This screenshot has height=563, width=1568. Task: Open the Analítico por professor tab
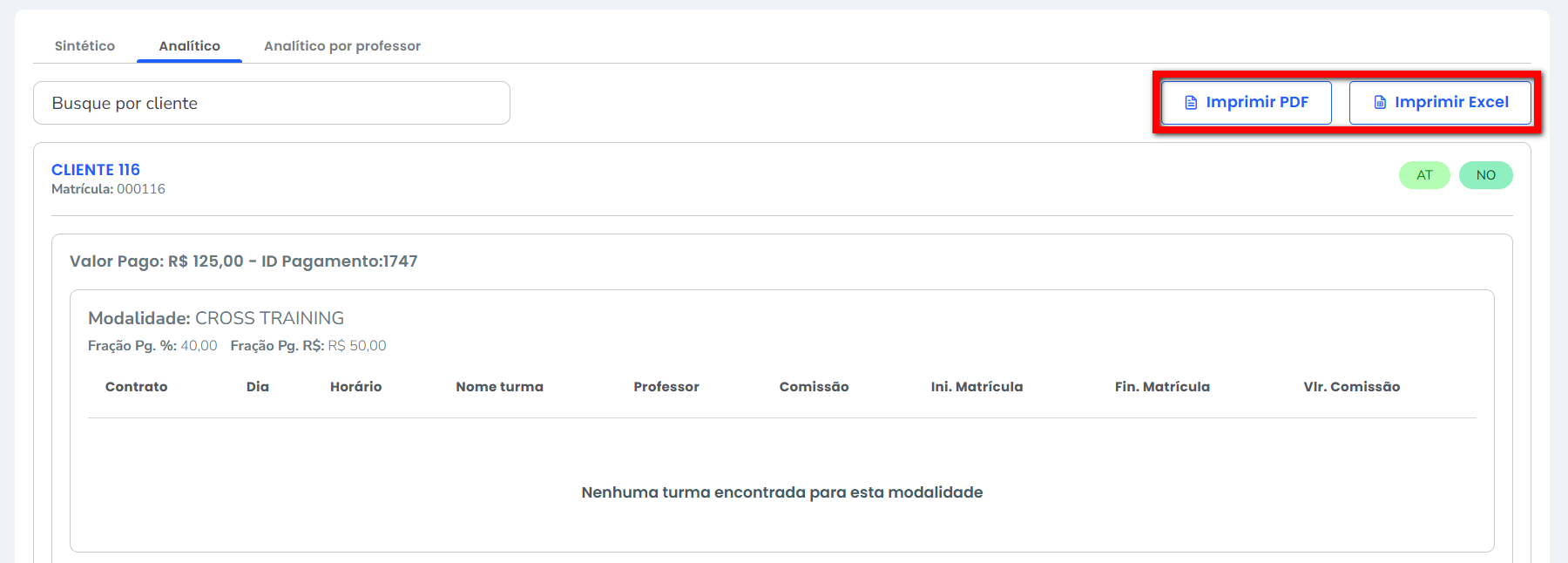(341, 46)
